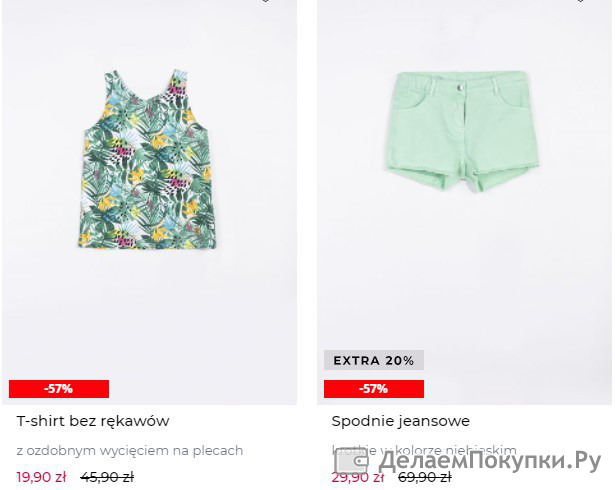Click the ДелаемПокупки.Ру watermark text
Viewport: 615px width, 490px height.
click(x=489, y=461)
